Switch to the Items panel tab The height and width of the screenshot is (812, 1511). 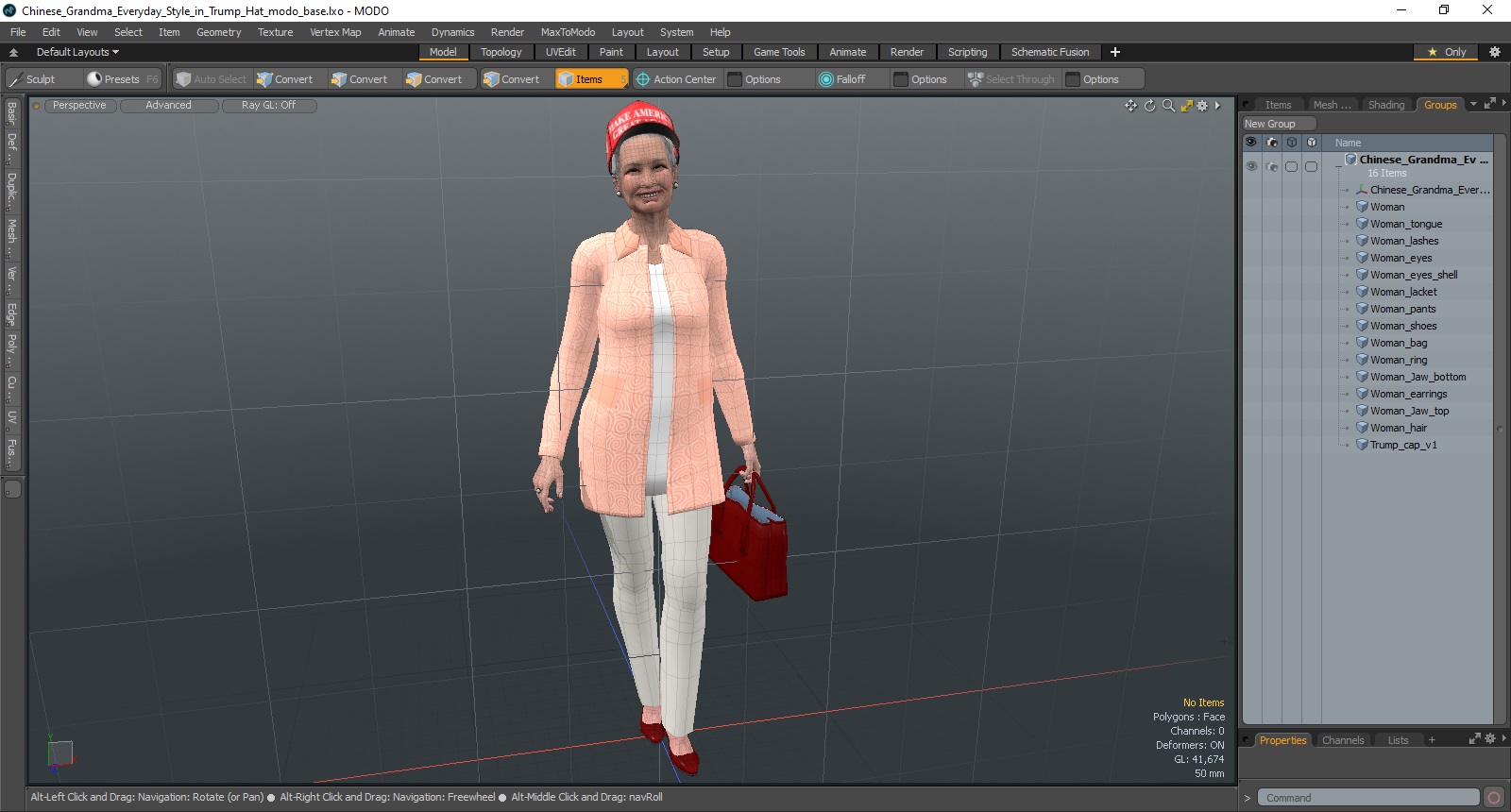[1278, 105]
